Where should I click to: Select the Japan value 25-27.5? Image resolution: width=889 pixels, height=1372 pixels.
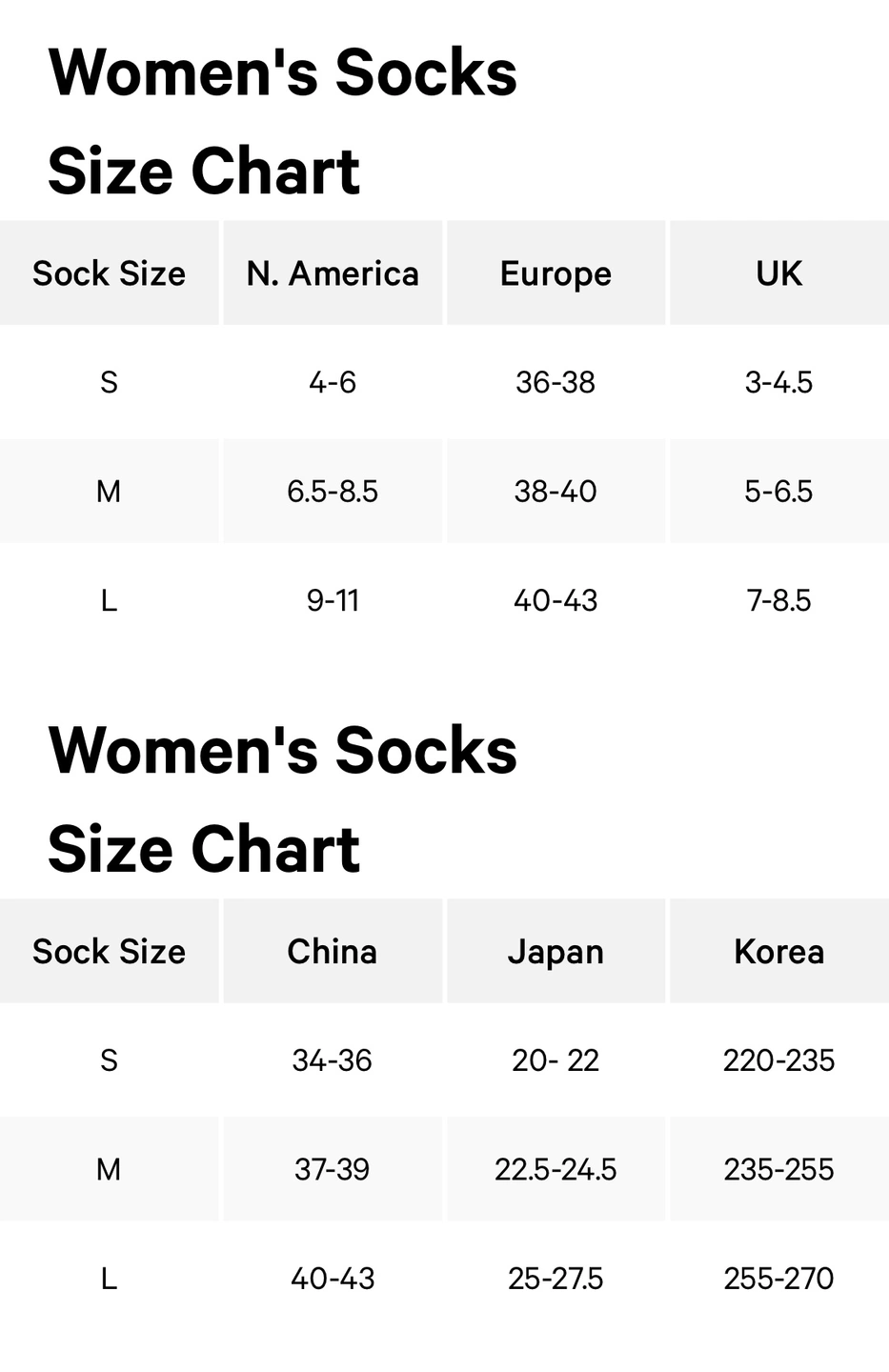(x=556, y=1278)
